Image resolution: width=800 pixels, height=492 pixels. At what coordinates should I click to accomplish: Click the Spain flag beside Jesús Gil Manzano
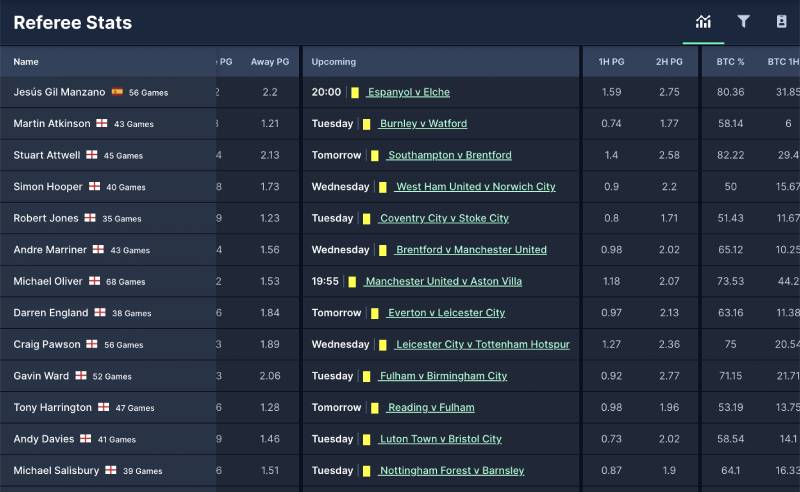click(117, 92)
